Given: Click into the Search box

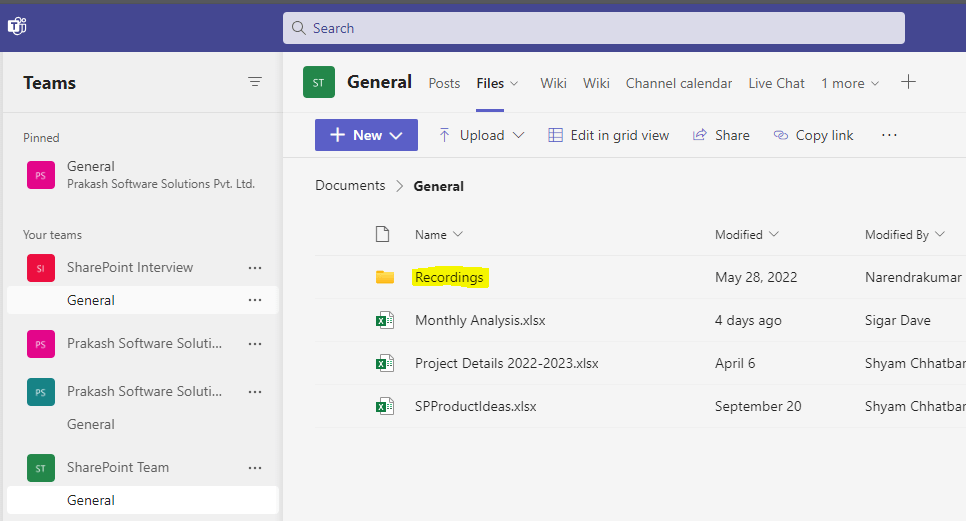Looking at the screenshot, I should click(593, 28).
